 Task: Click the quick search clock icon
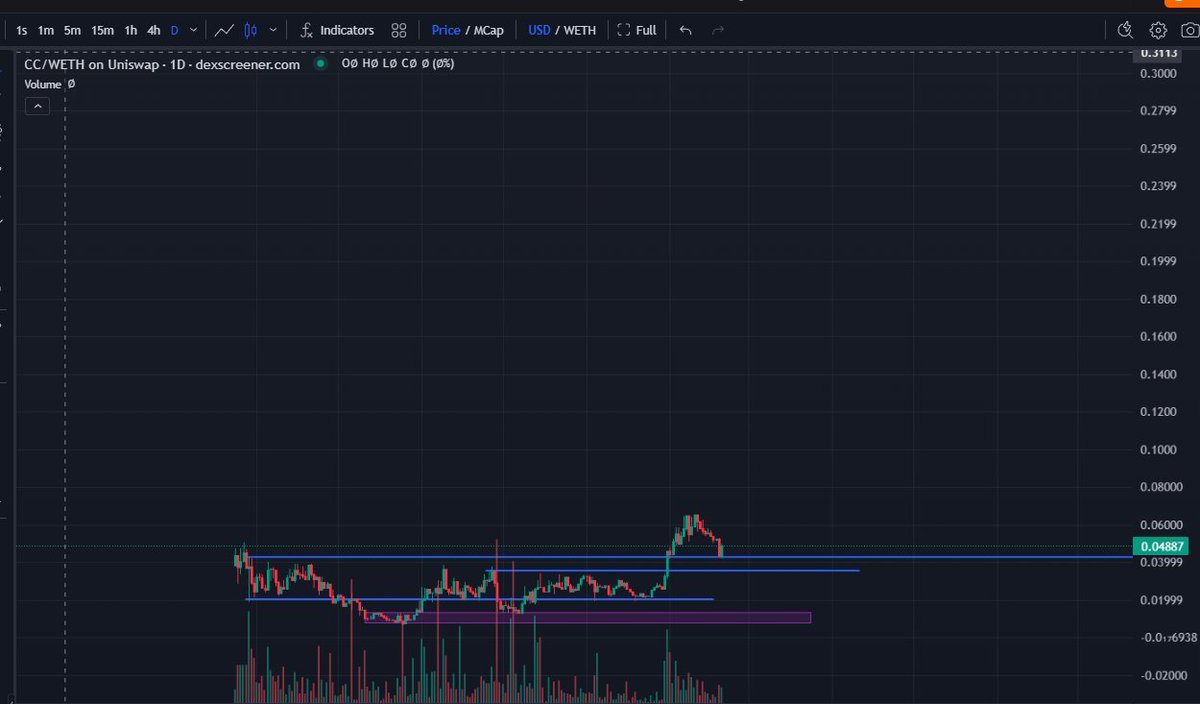(x=1125, y=30)
